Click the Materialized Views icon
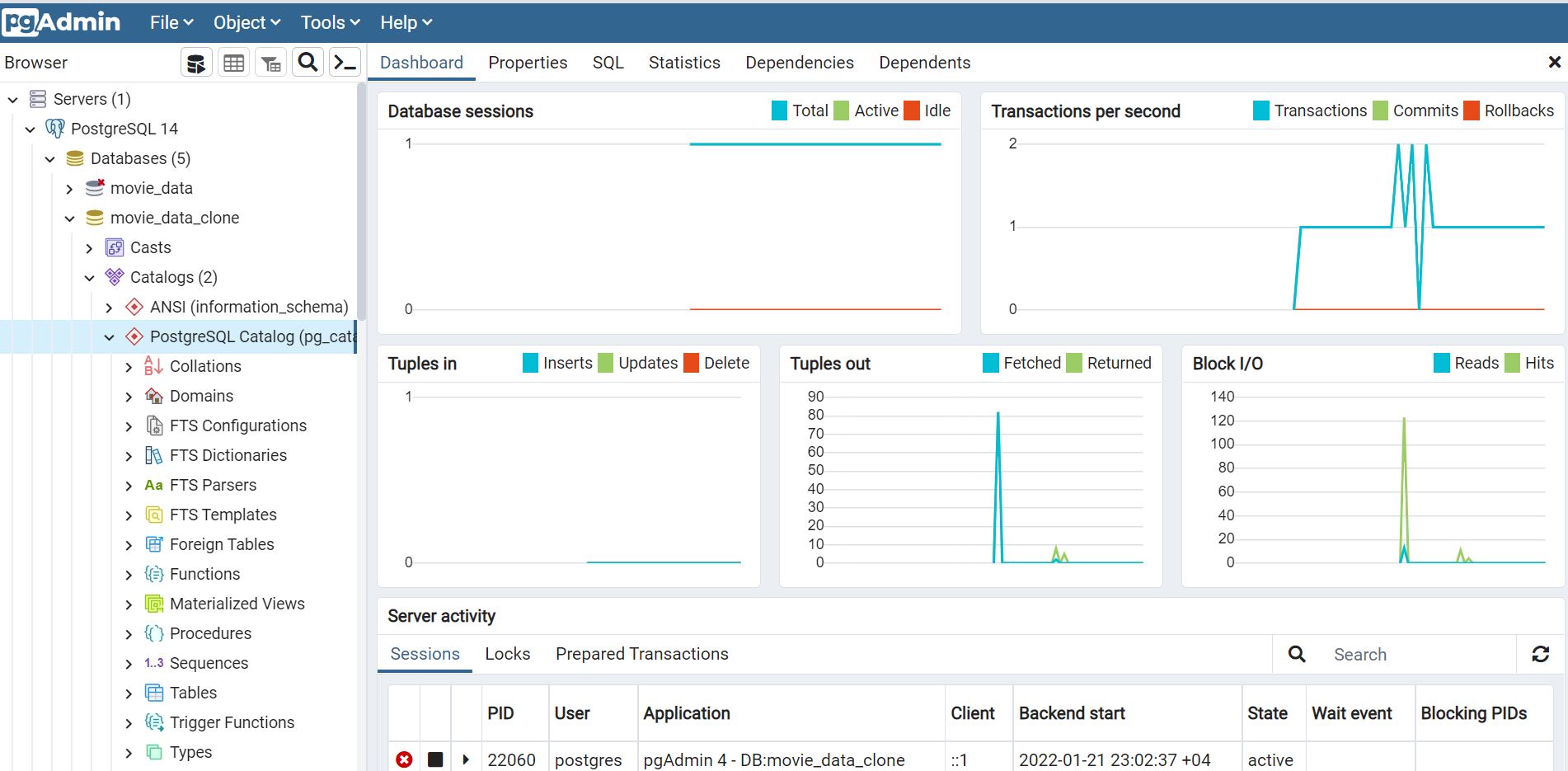Viewport: 1568px width, 771px height. 154,604
